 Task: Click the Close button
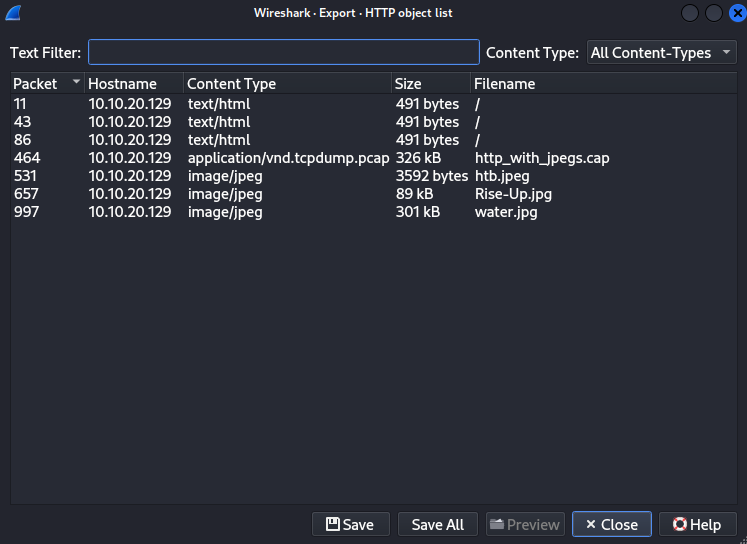[612, 524]
